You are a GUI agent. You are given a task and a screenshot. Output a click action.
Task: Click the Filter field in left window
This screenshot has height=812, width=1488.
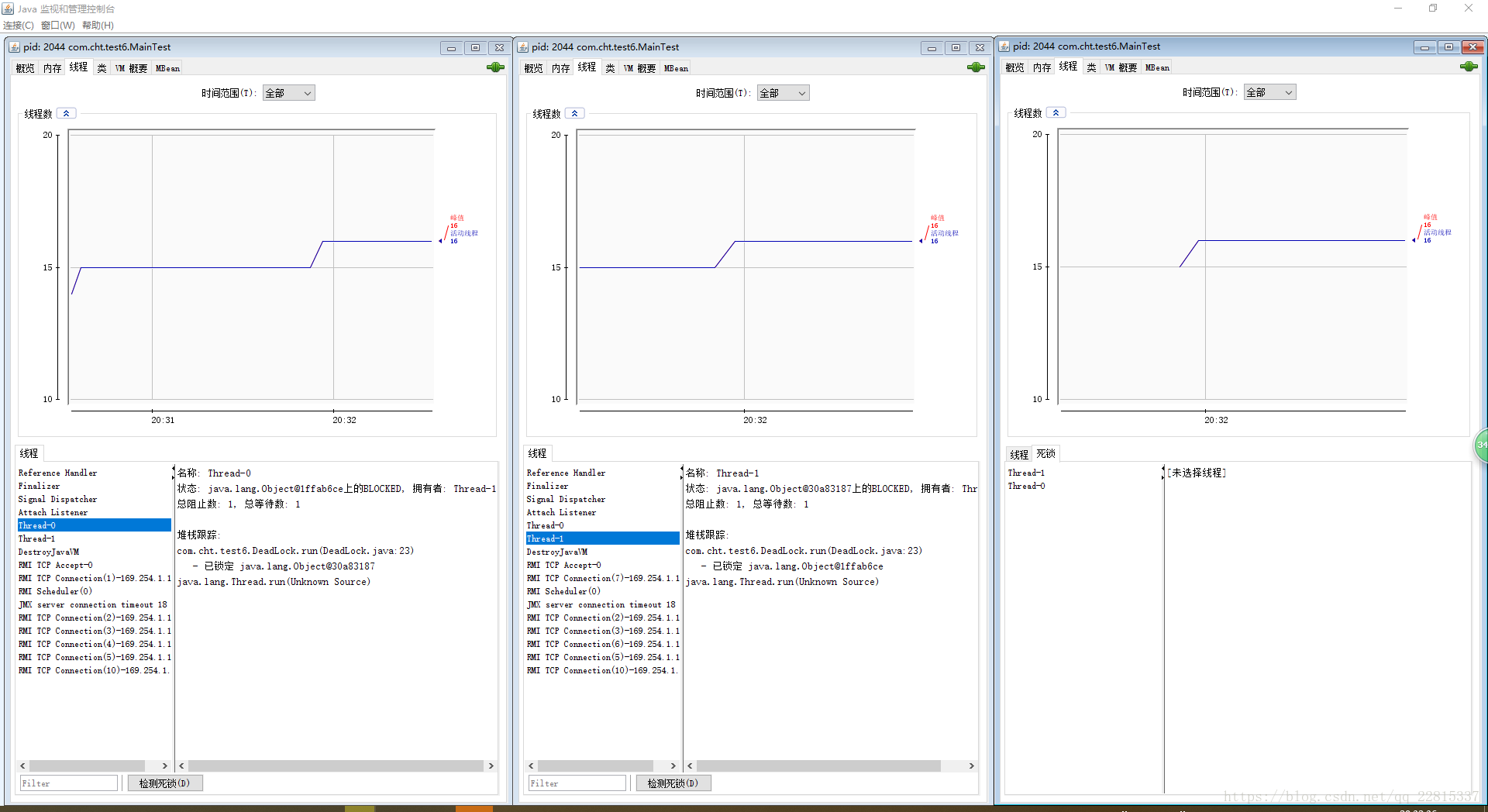(x=69, y=783)
